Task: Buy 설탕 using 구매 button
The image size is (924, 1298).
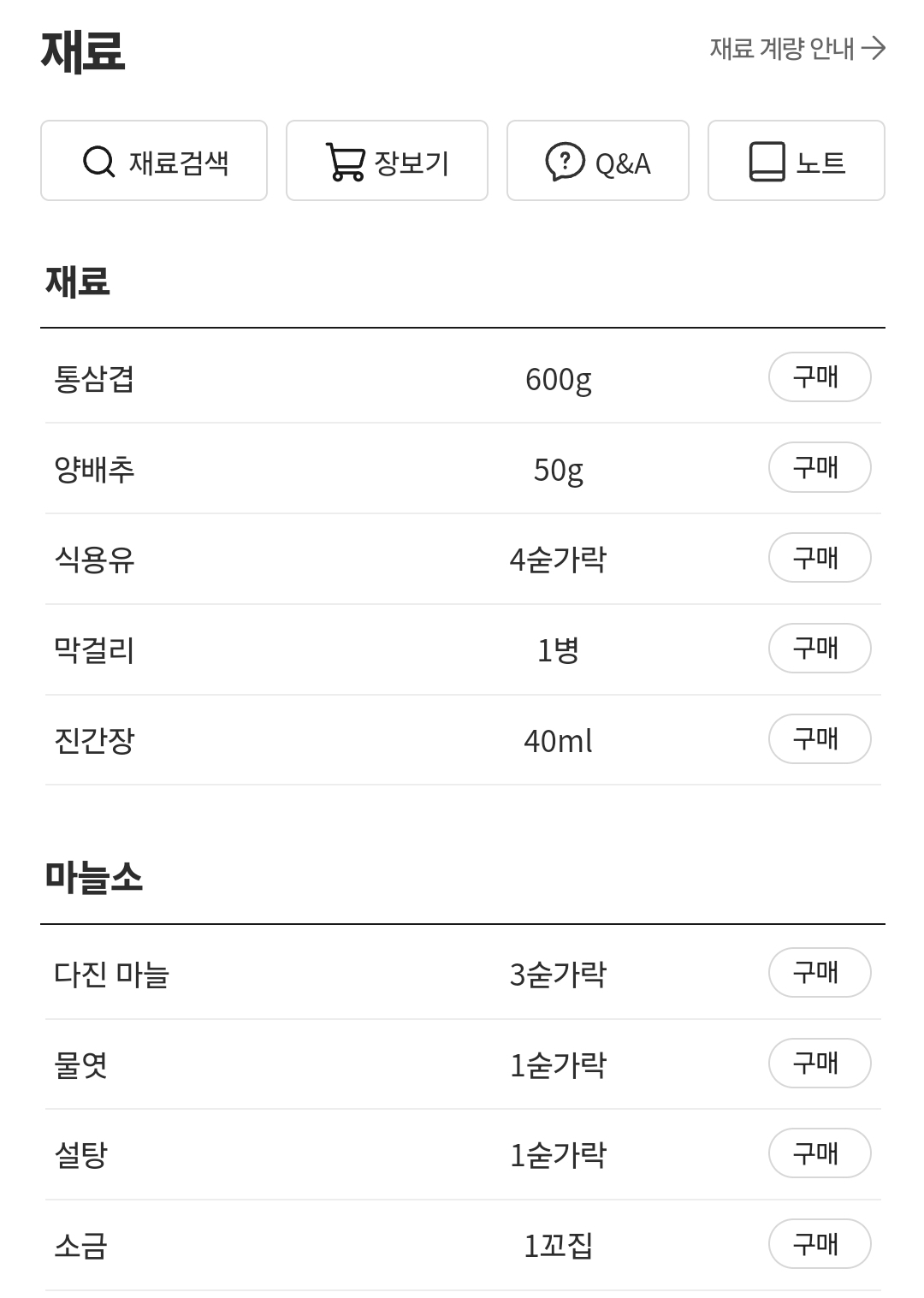Action: 819,1153
